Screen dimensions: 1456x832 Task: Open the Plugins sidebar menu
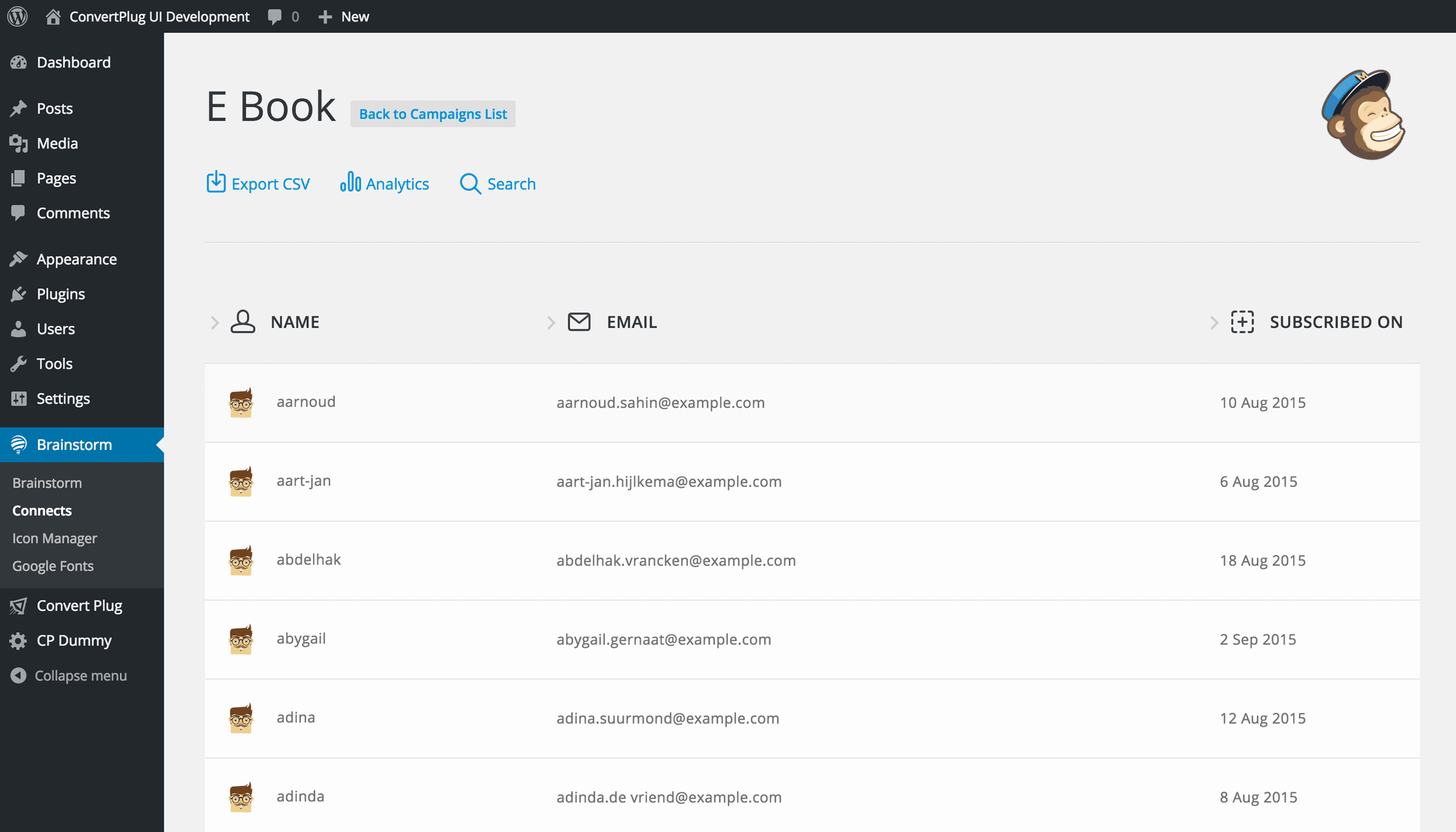point(60,294)
